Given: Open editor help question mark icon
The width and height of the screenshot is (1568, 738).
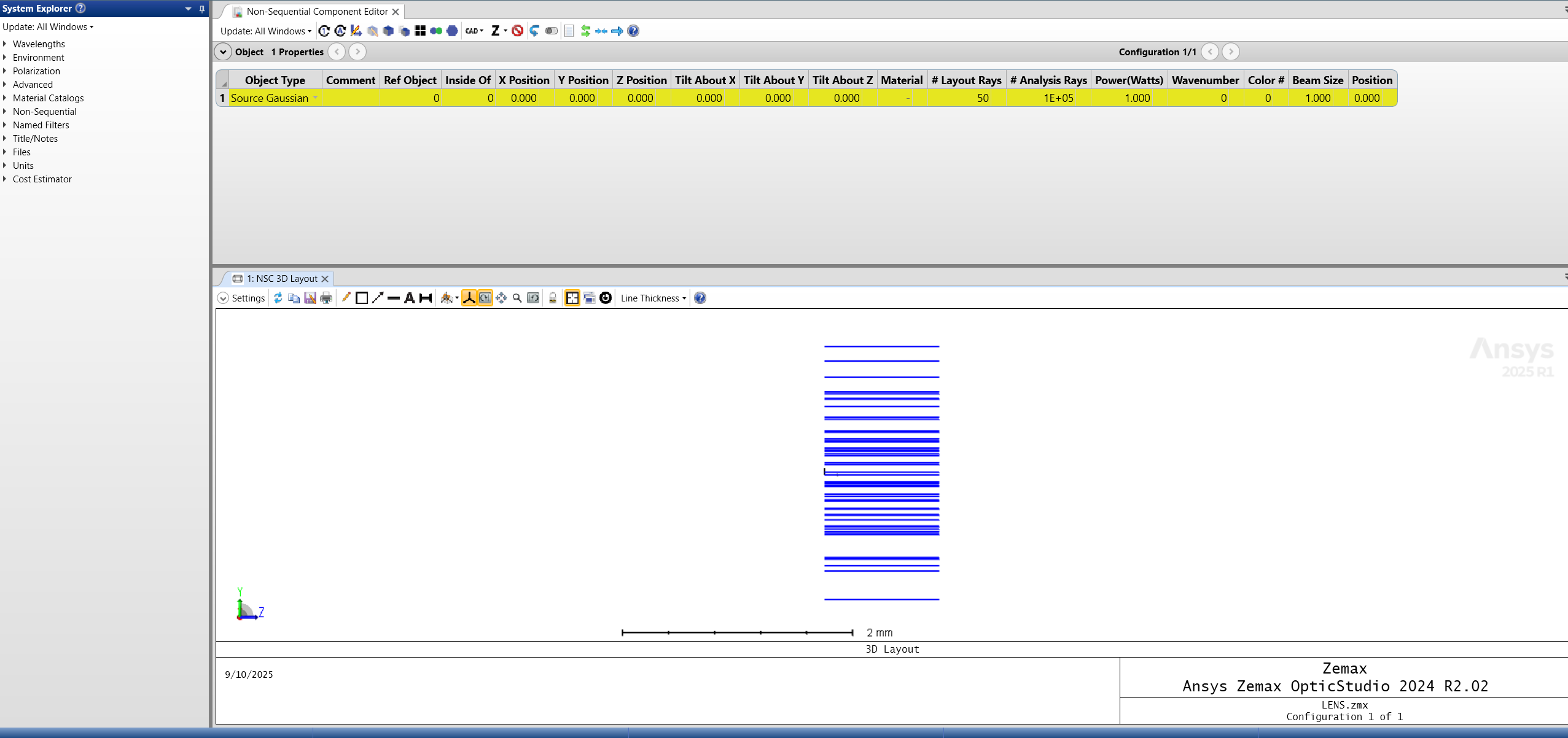Looking at the screenshot, I should point(633,31).
